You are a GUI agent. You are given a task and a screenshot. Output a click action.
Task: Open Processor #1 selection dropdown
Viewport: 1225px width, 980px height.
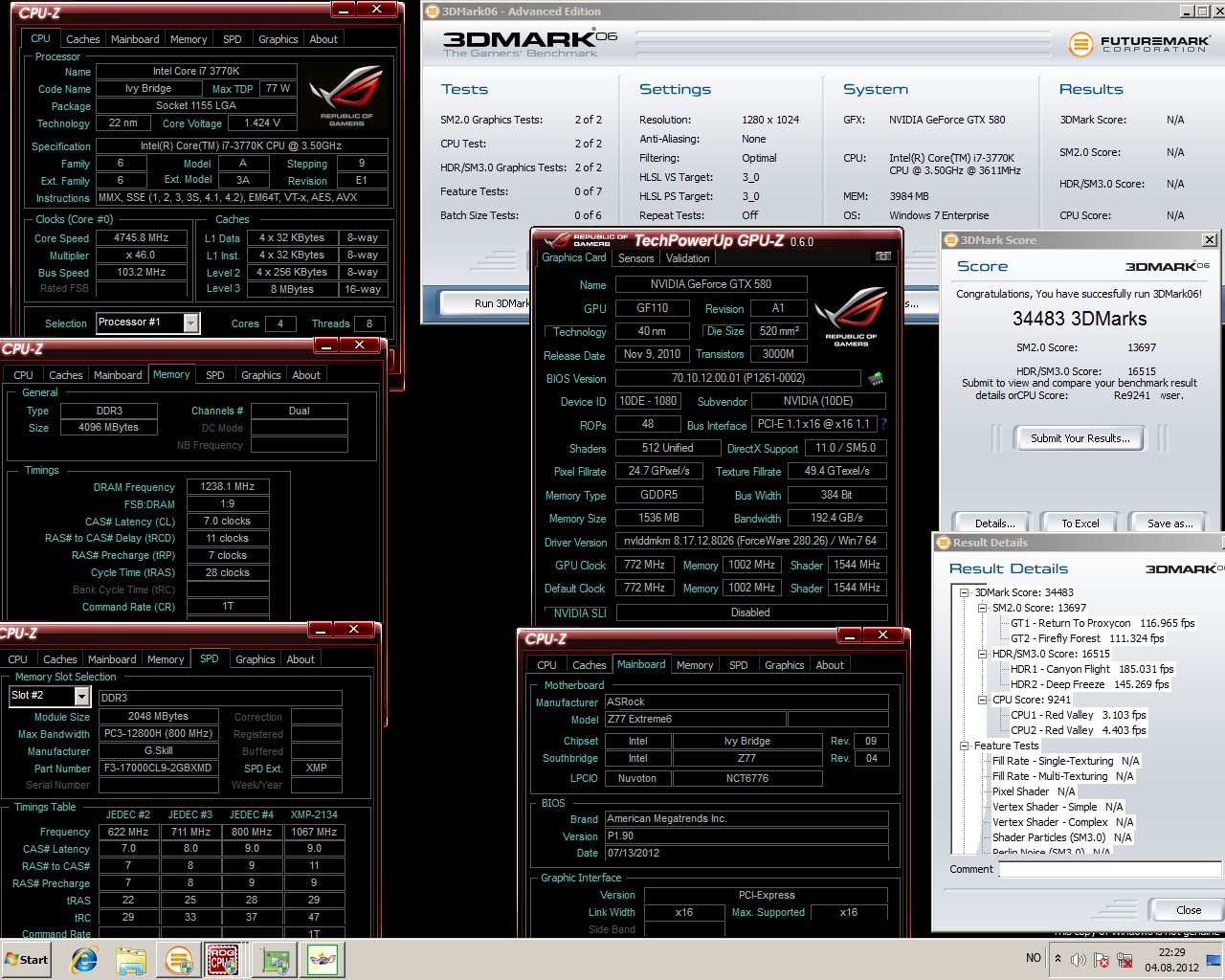(190, 323)
